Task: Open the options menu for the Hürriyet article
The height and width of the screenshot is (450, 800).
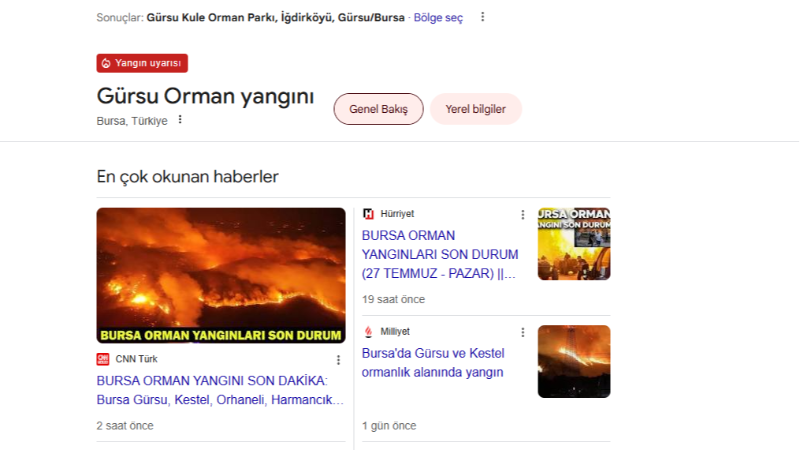Action: 522,215
